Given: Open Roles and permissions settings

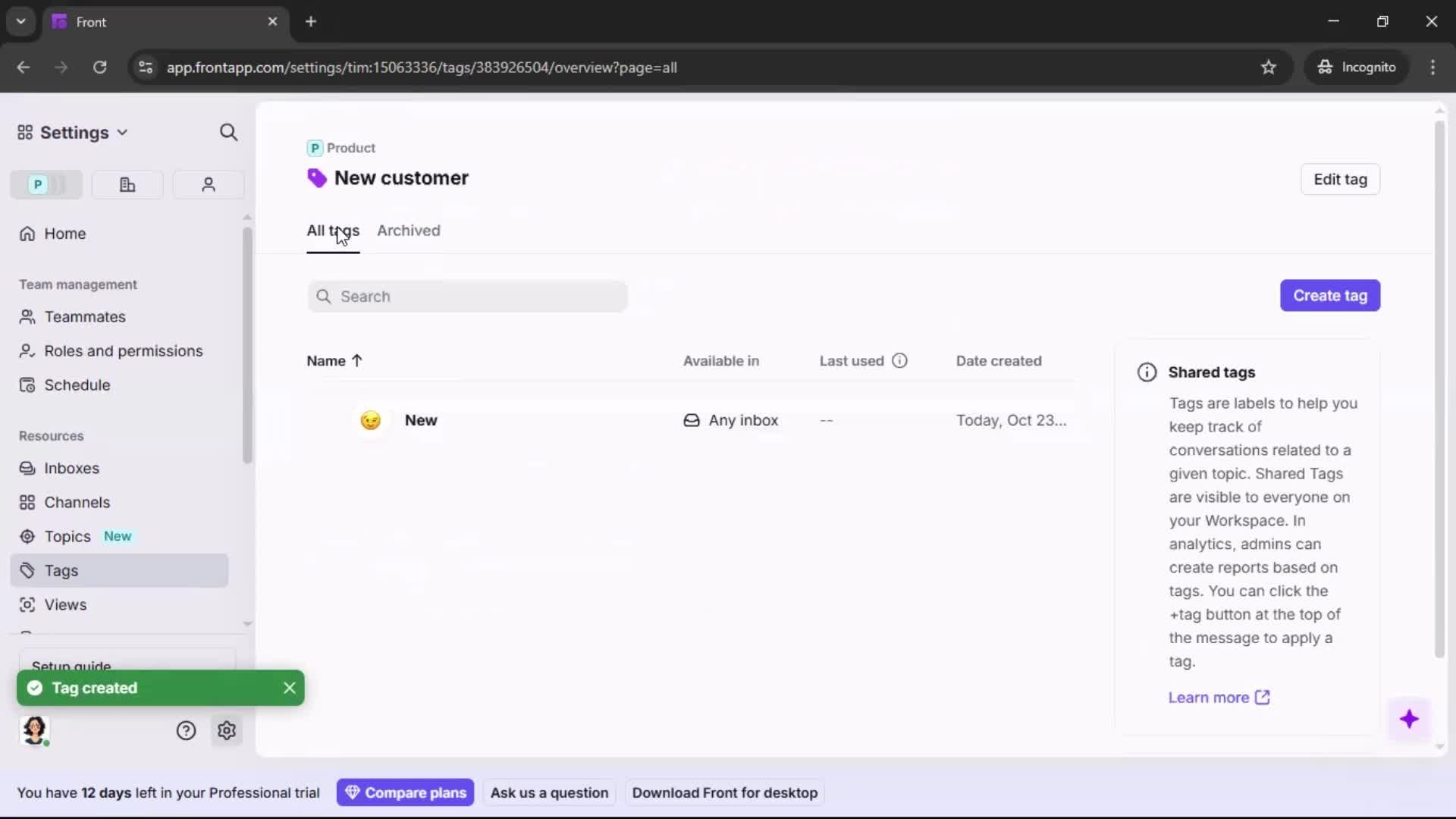Looking at the screenshot, I should coord(124,351).
